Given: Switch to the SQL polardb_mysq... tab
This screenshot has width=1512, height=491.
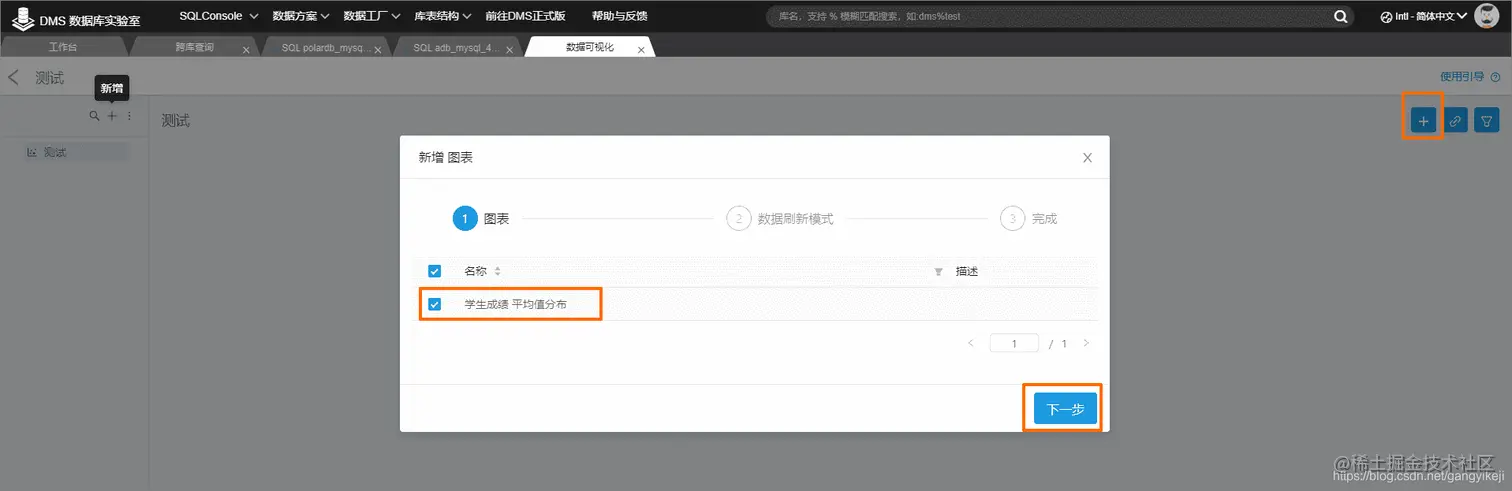Looking at the screenshot, I should coord(326,47).
